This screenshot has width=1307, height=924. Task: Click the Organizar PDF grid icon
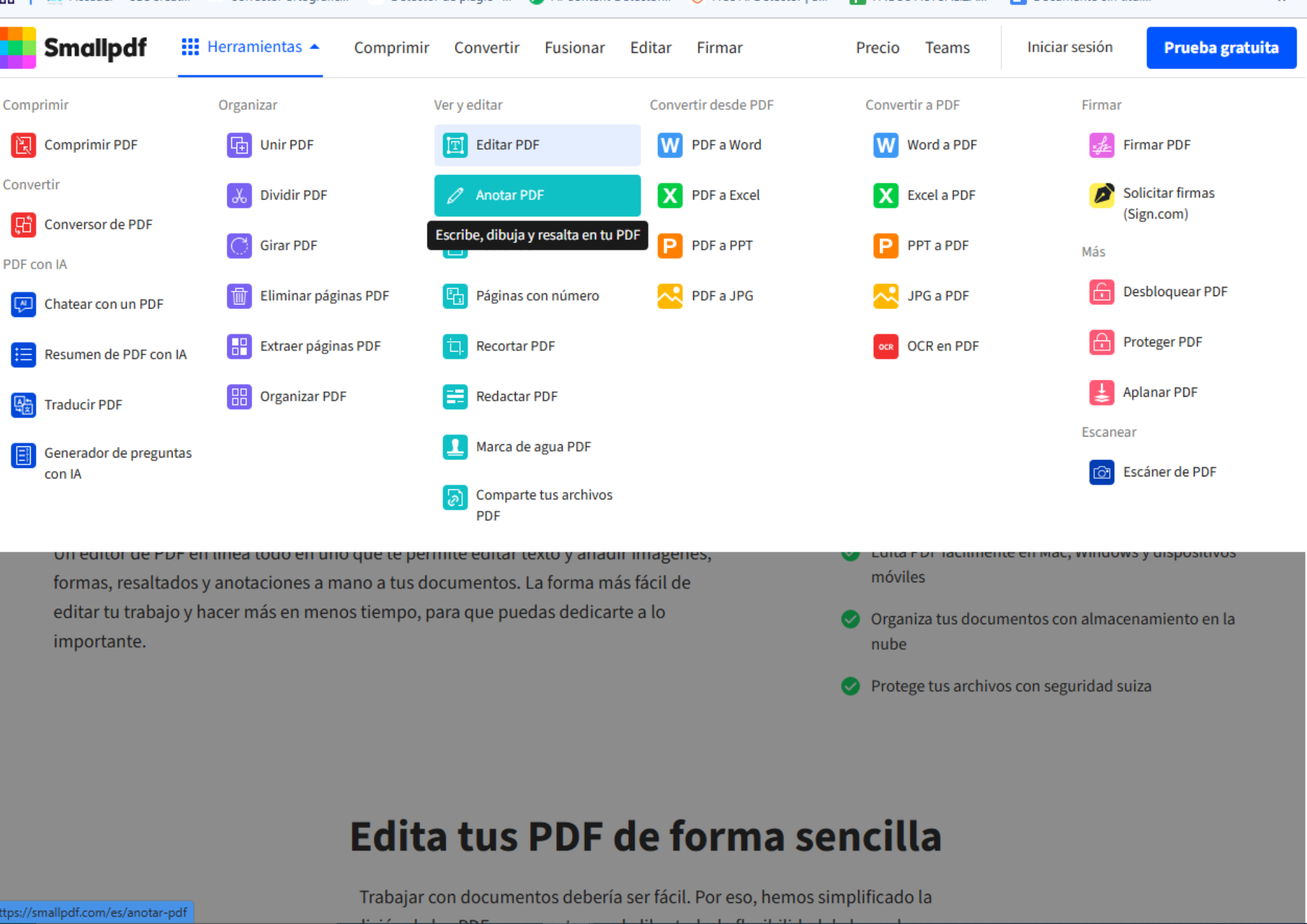[x=239, y=397]
